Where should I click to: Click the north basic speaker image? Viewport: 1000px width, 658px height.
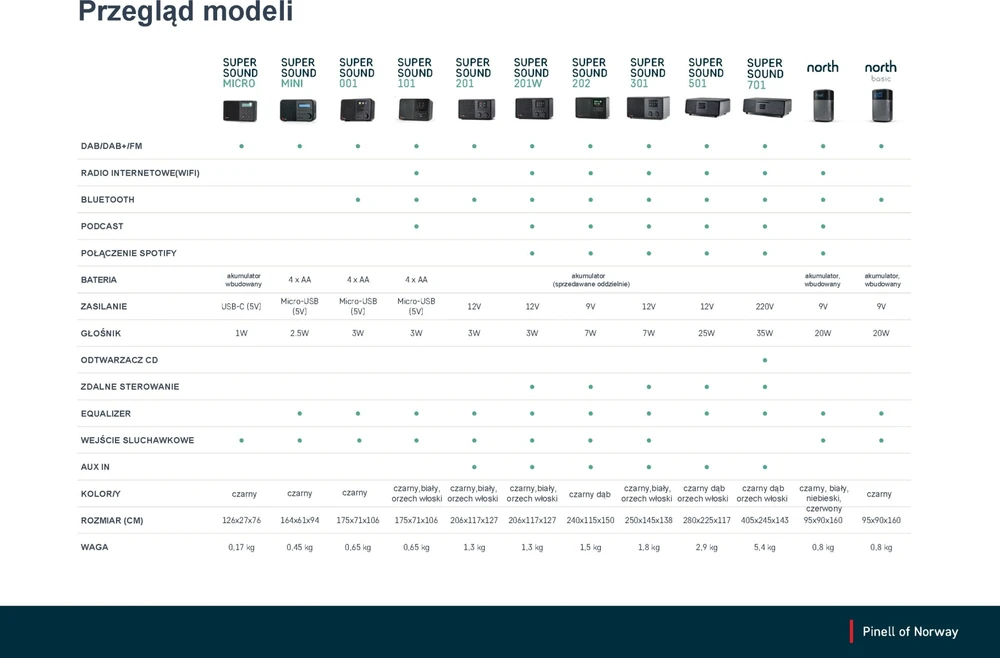click(x=882, y=105)
